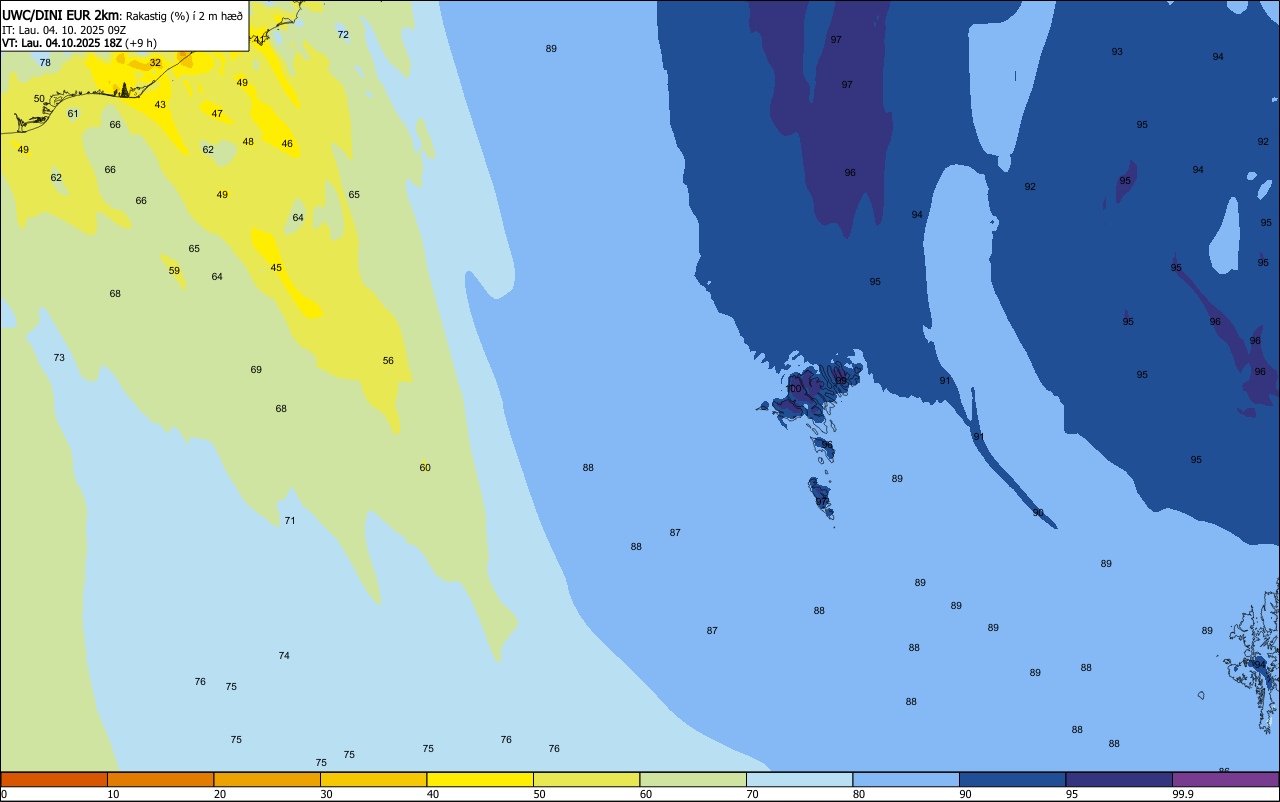Click the '61' humidity value near the coast
The width and height of the screenshot is (1280, 802).
click(73, 113)
